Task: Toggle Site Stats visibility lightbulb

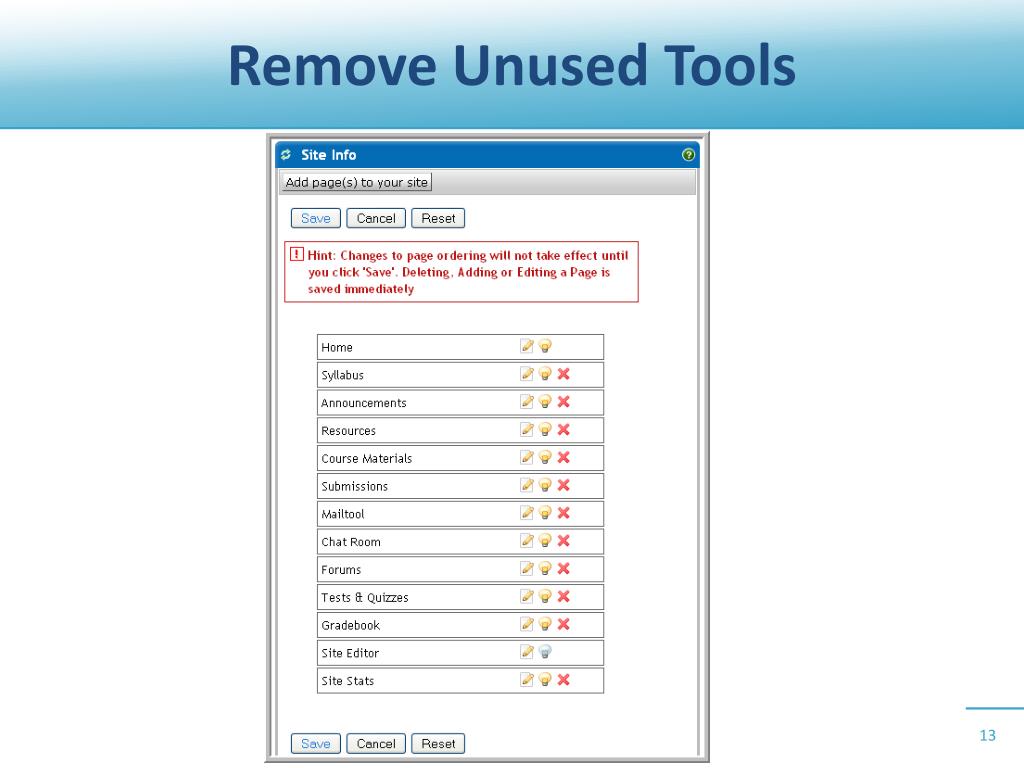Action: click(x=545, y=679)
